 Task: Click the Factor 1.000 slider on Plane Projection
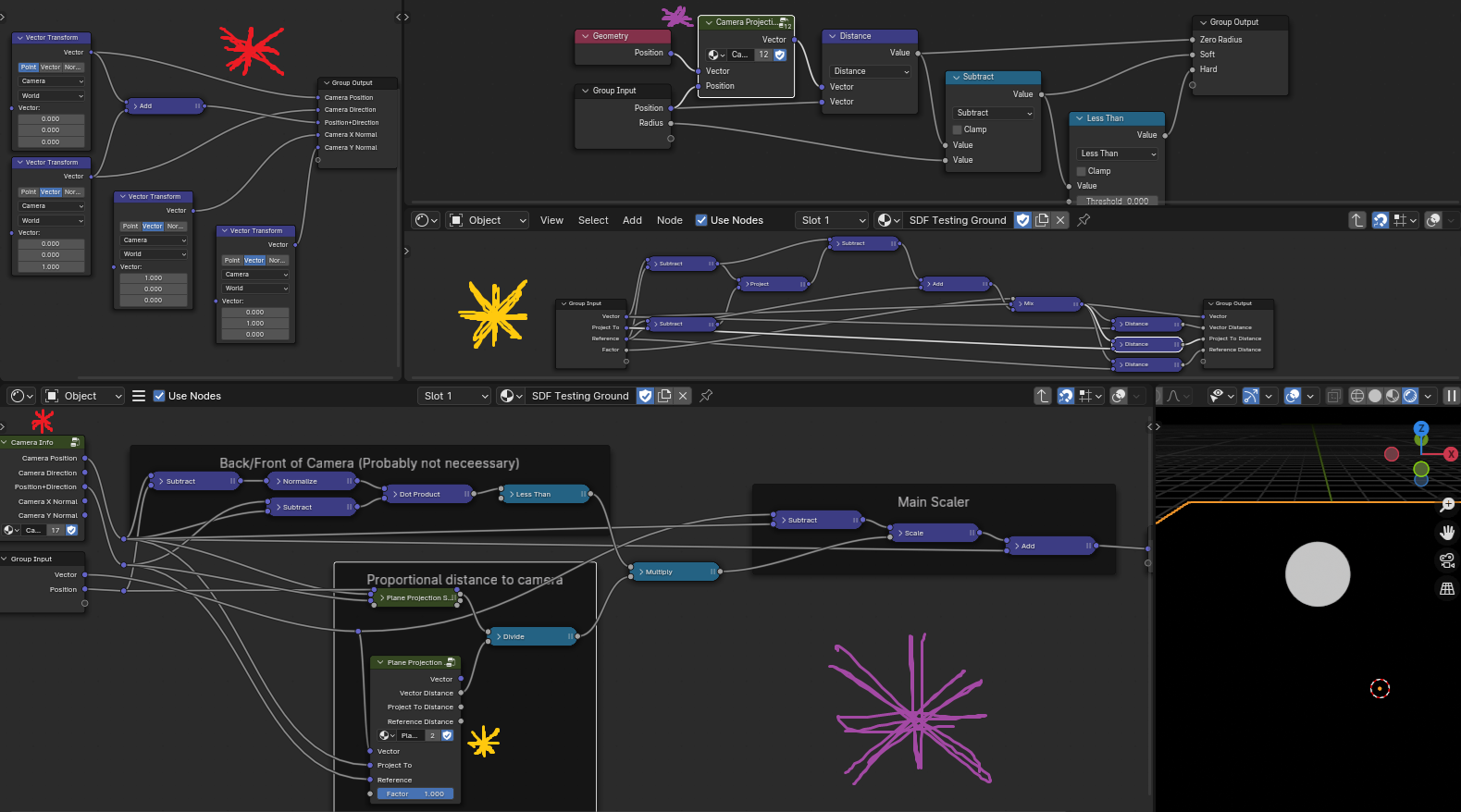pos(415,794)
